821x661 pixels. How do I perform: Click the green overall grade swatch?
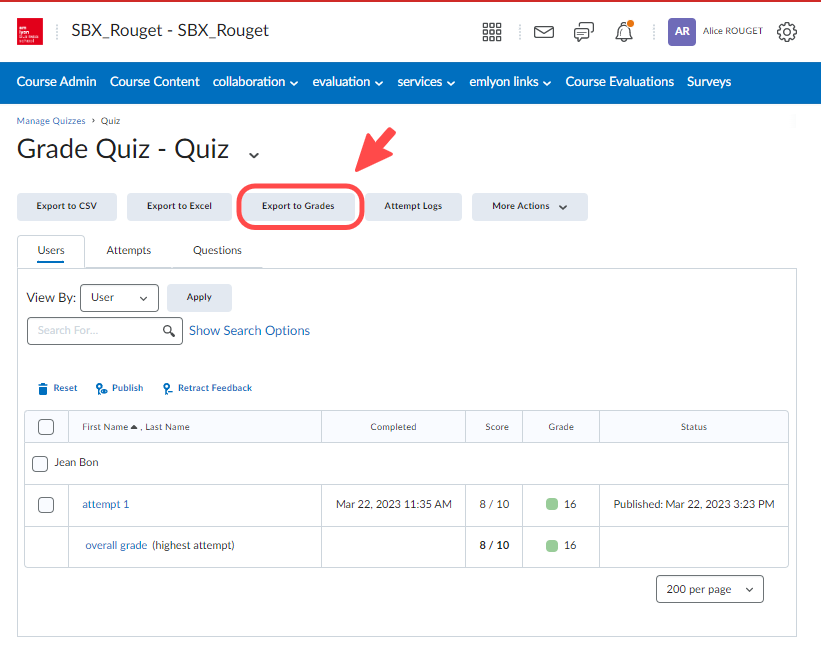tap(552, 546)
